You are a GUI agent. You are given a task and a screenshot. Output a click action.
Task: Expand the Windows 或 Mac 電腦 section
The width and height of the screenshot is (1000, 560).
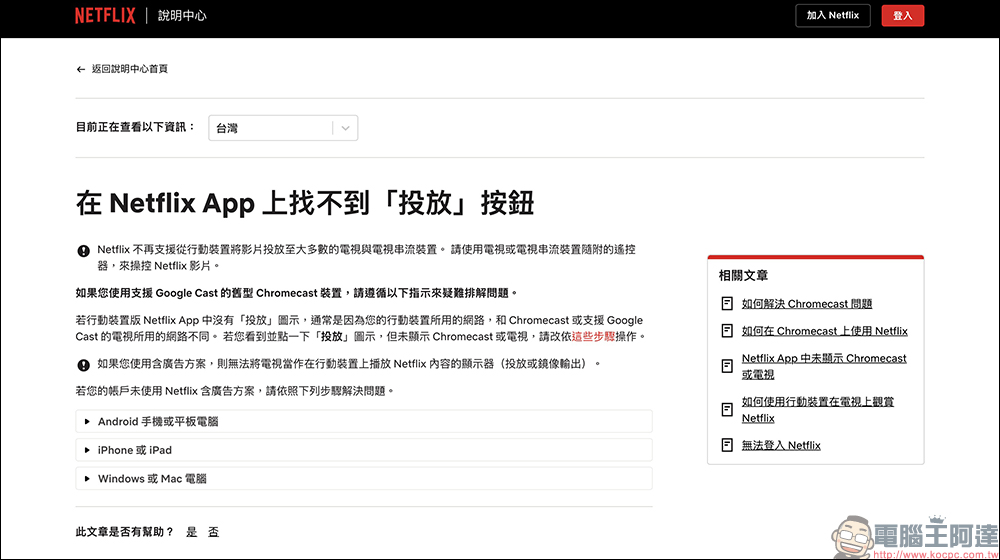point(364,478)
